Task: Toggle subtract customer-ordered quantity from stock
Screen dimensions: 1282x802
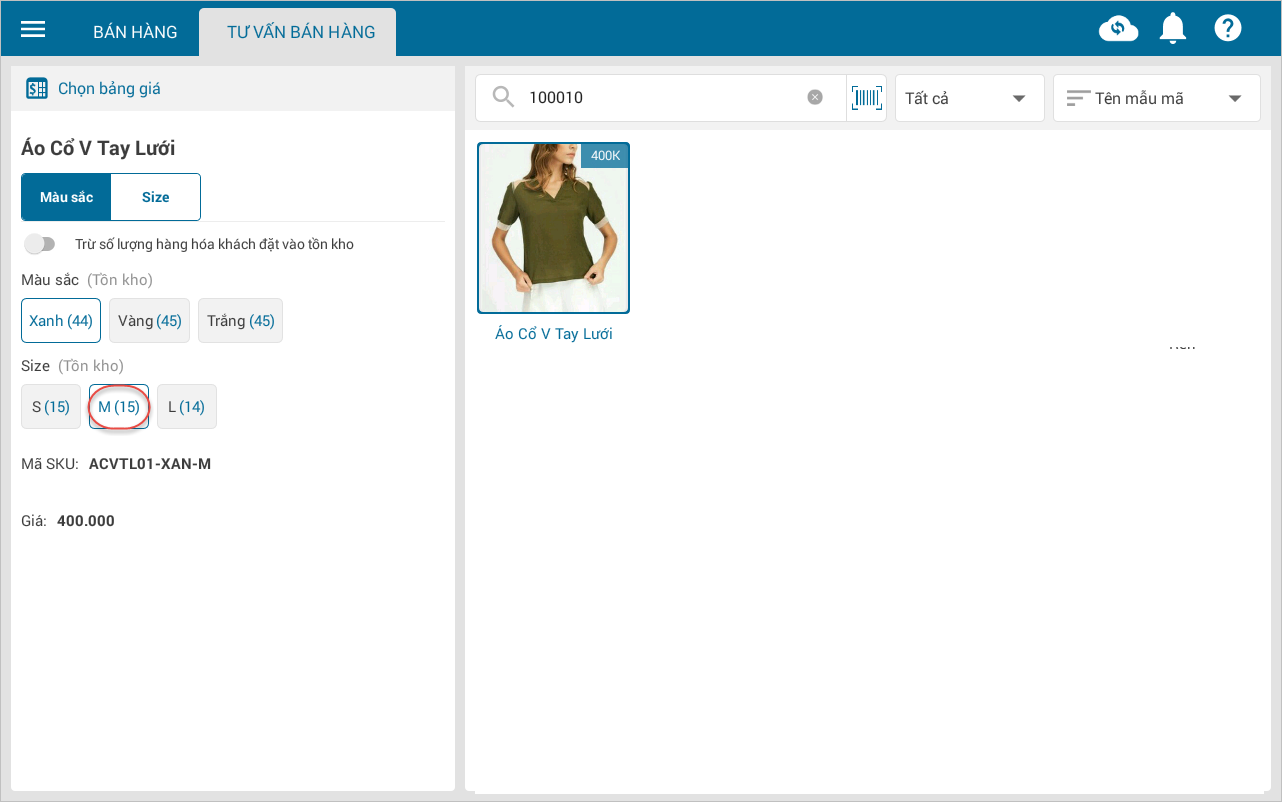Action: click(40, 244)
